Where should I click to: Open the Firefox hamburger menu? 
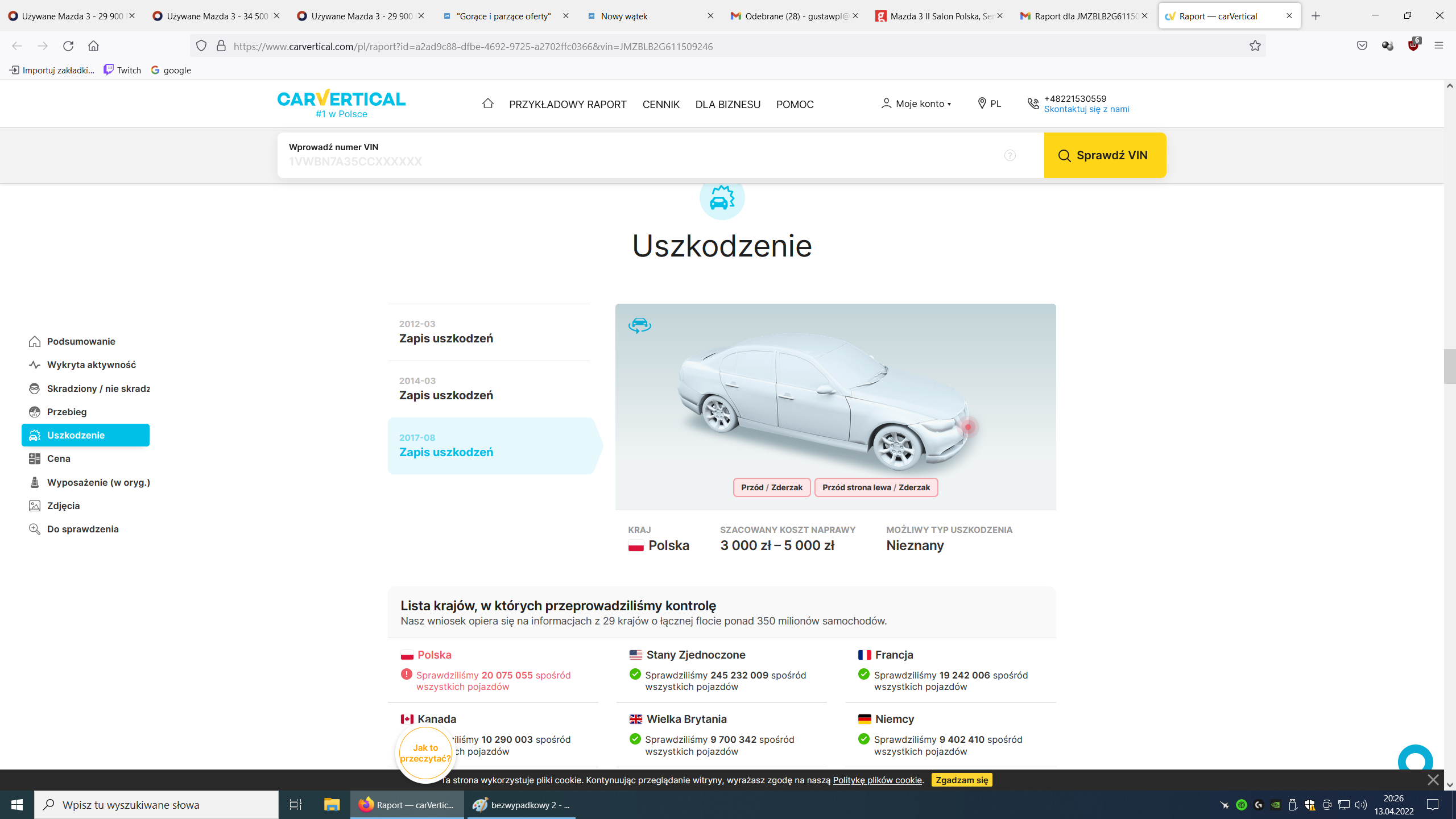coord(1439,46)
